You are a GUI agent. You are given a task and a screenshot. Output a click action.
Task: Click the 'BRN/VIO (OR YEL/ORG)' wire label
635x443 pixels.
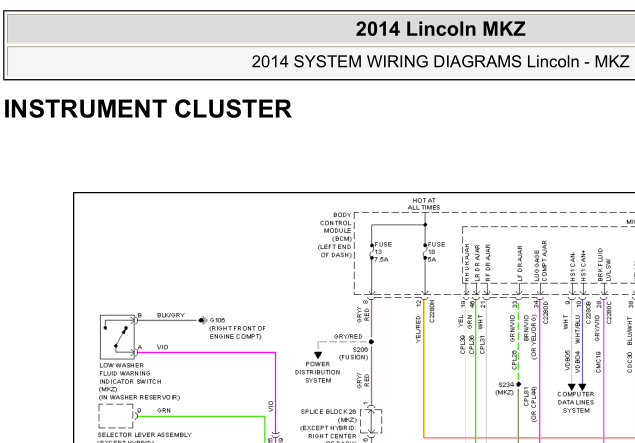(530, 337)
